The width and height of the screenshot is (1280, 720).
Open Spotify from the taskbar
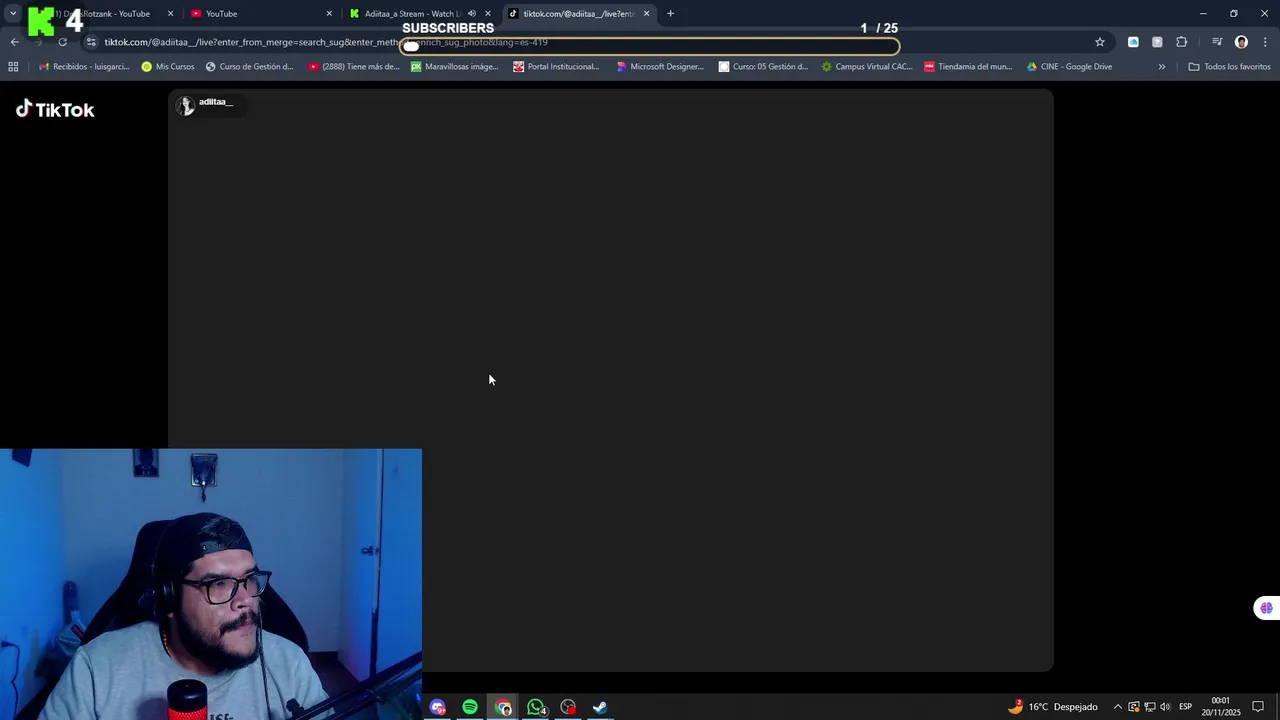[470, 707]
